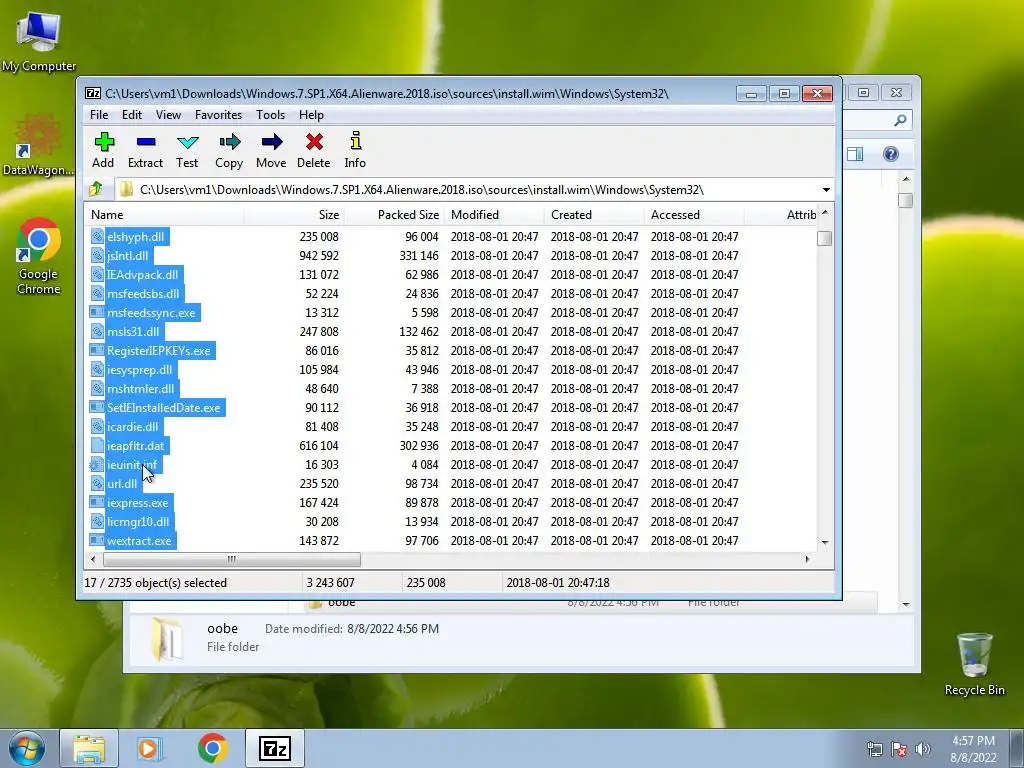
Task: Click the 7-Zip taskbar button
Action: (274, 748)
